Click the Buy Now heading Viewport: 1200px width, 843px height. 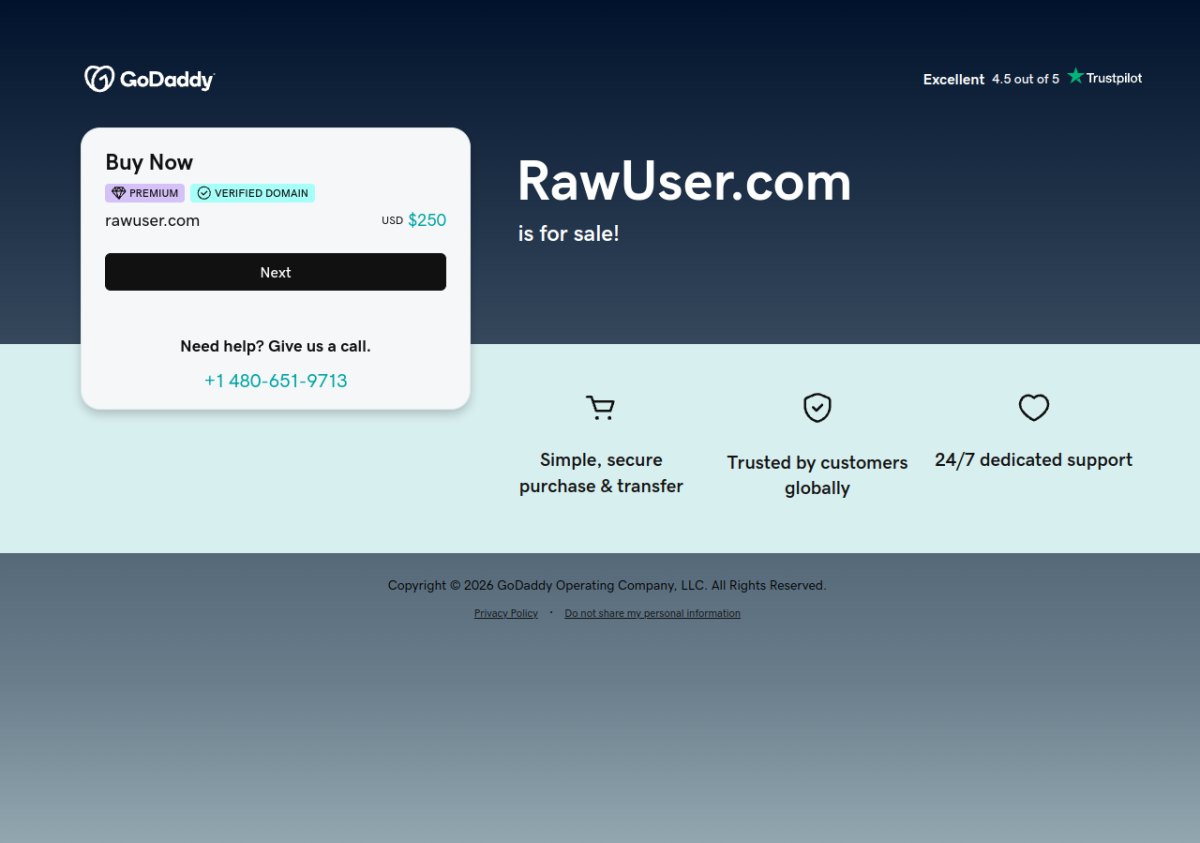(x=149, y=162)
